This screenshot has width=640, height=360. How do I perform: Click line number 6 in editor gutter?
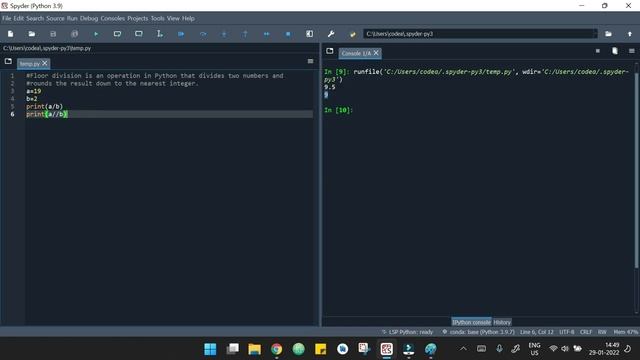[x=12, y=114]
